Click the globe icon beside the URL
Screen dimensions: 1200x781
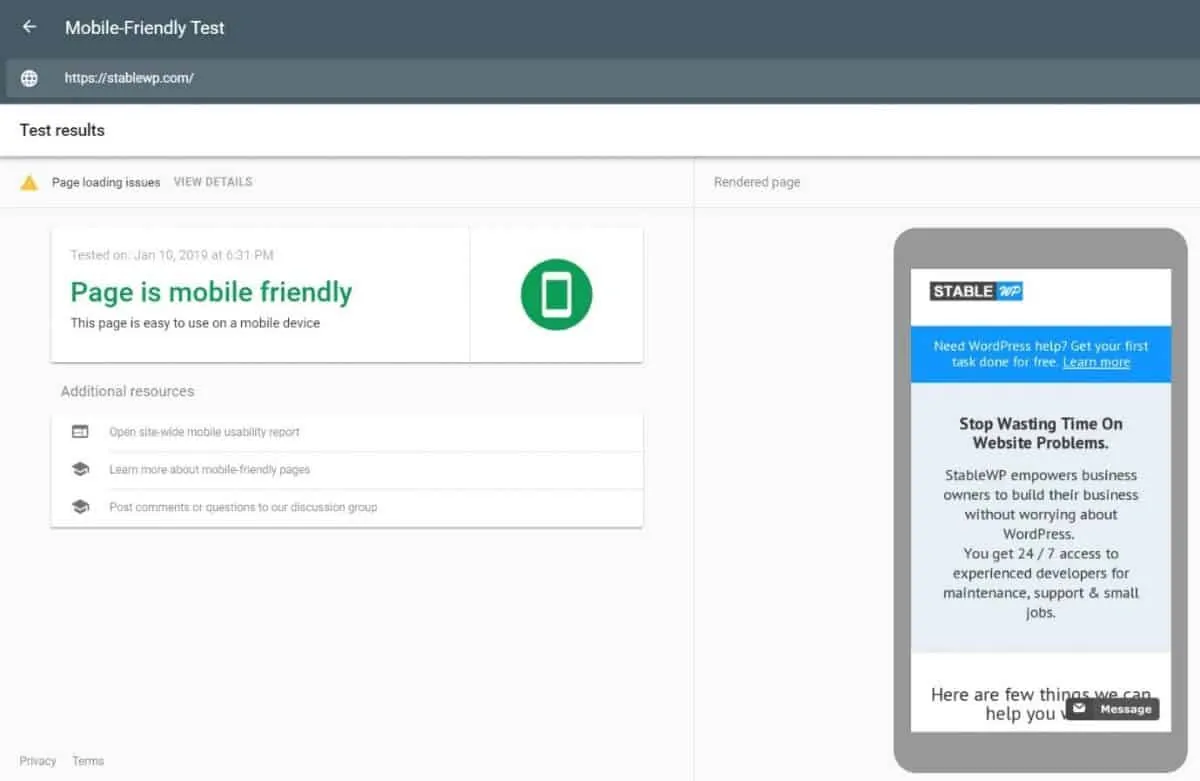click(29, 78)
